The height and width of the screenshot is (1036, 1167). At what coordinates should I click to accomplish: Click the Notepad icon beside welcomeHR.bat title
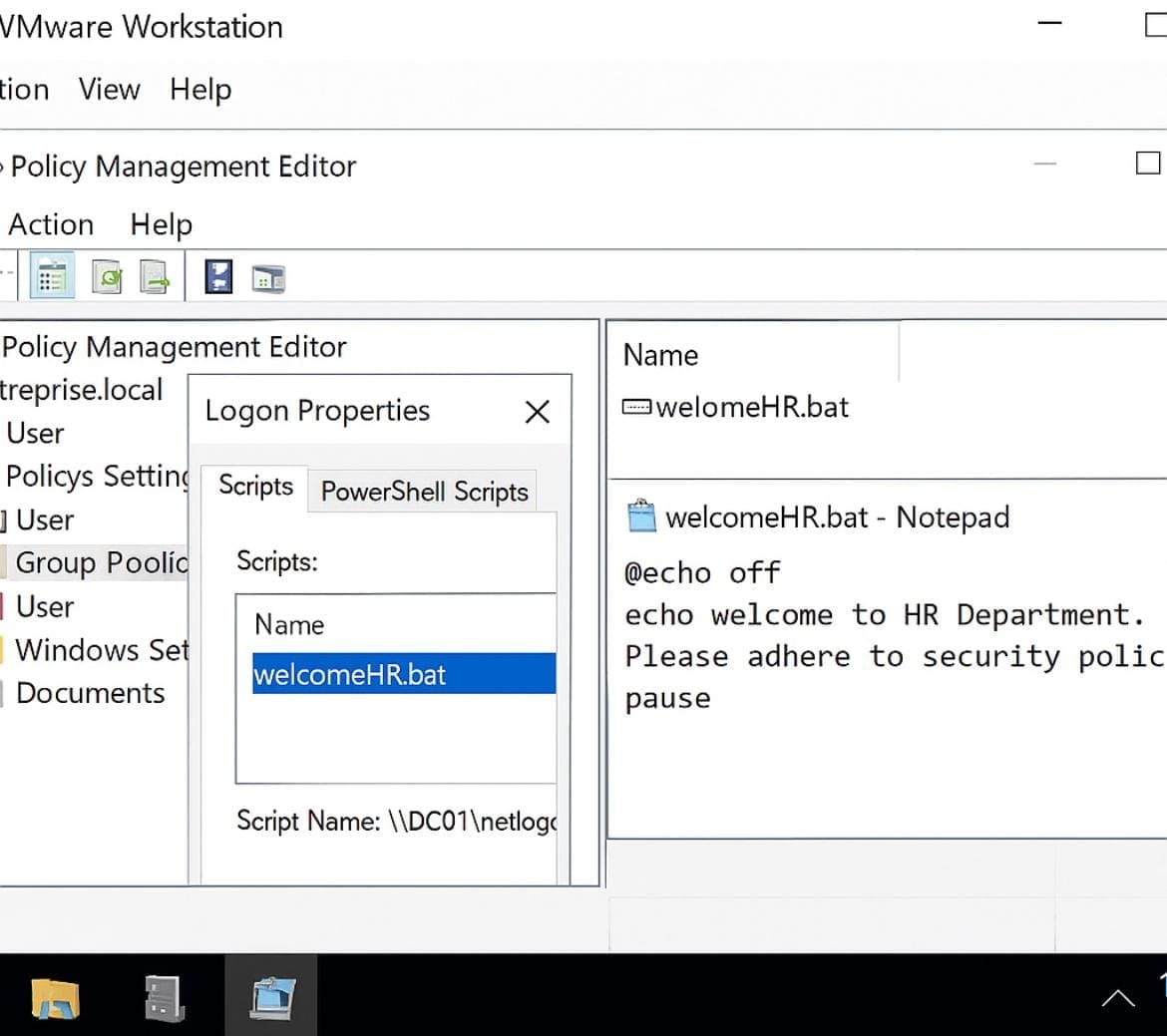pyautogui.click(x=641, y=516)
